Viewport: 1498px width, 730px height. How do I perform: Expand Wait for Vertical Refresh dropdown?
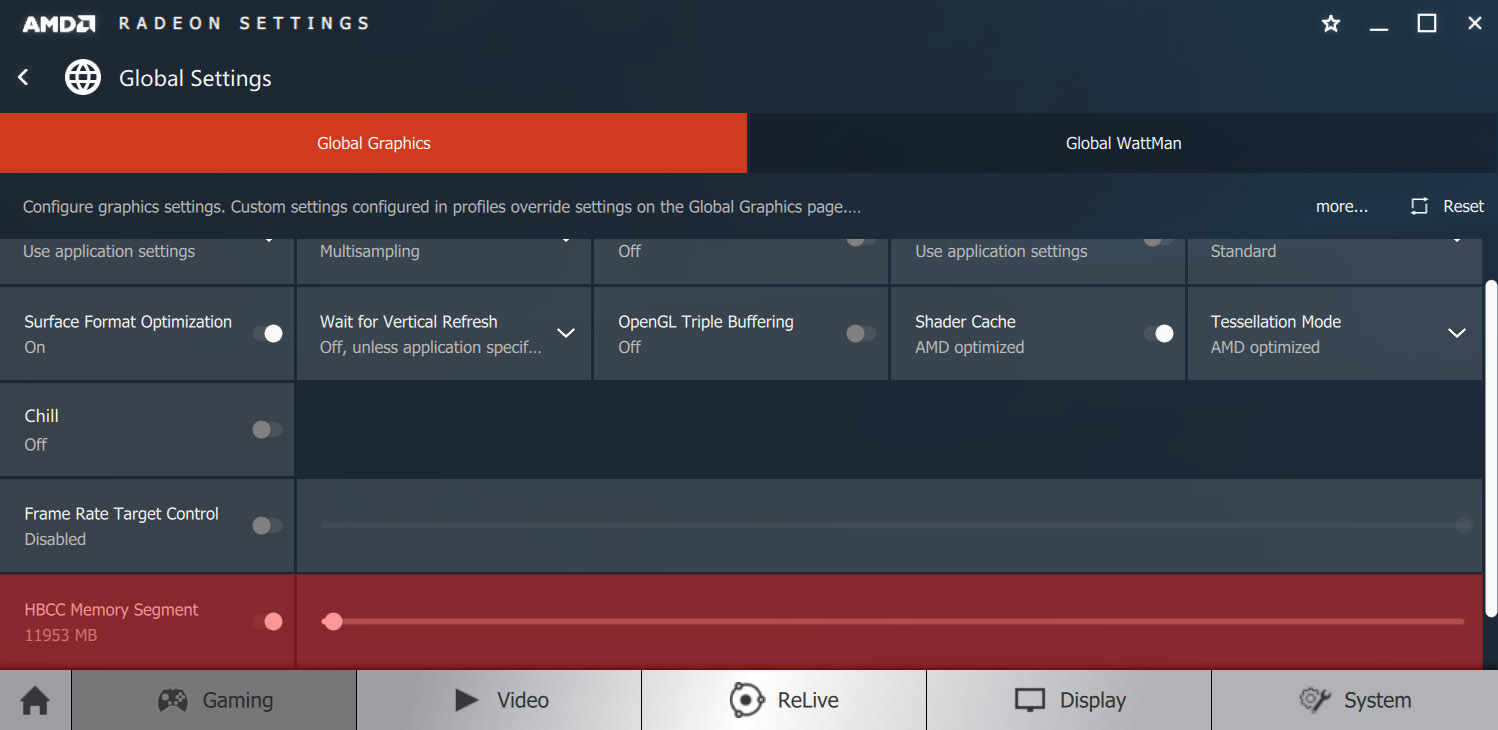click(566, 333)
